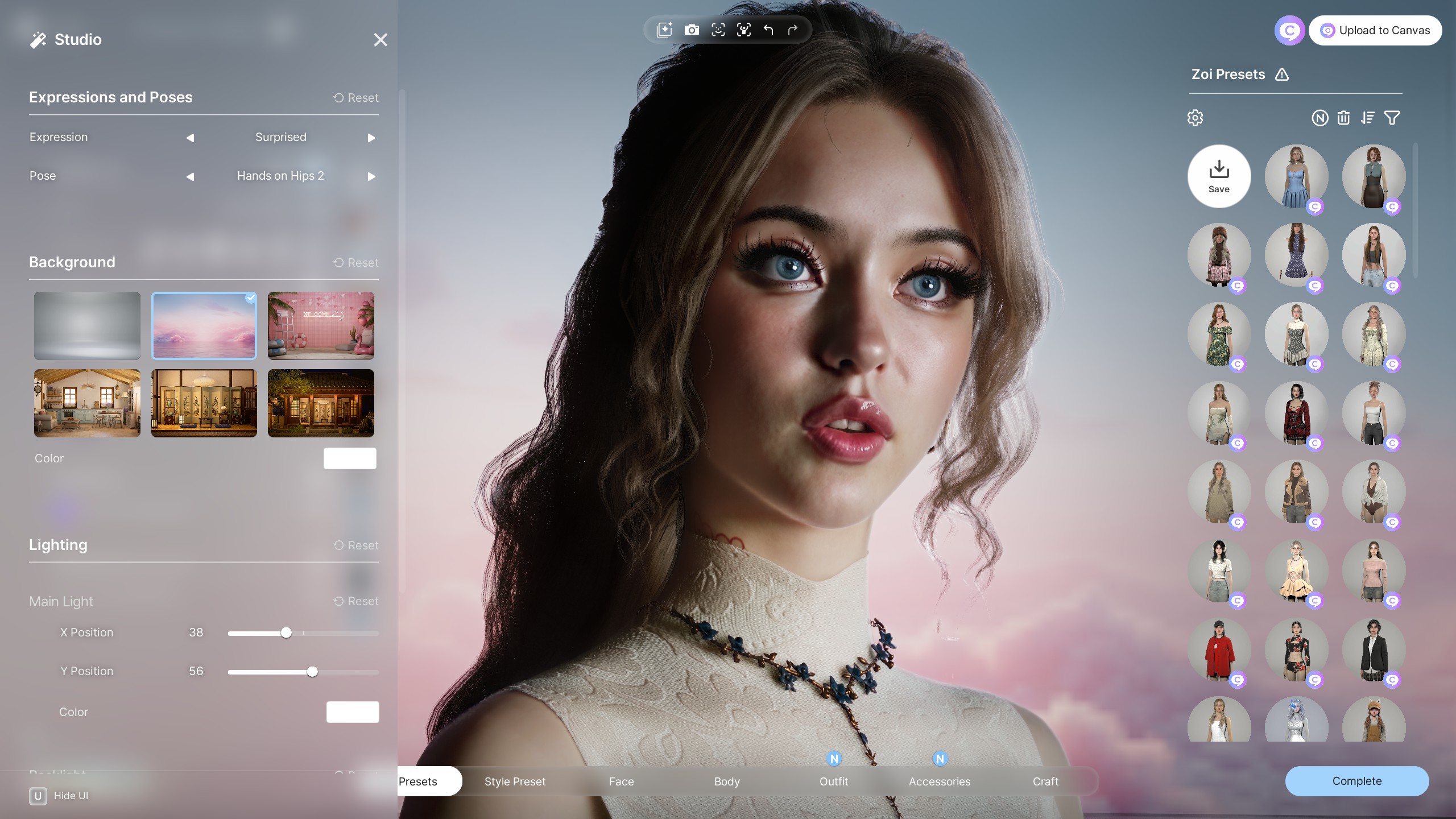Image resolution: width=1456 pixels, height=819 pixels.
Task: Switch to the next Pose
Action: (x=371, y=176)
